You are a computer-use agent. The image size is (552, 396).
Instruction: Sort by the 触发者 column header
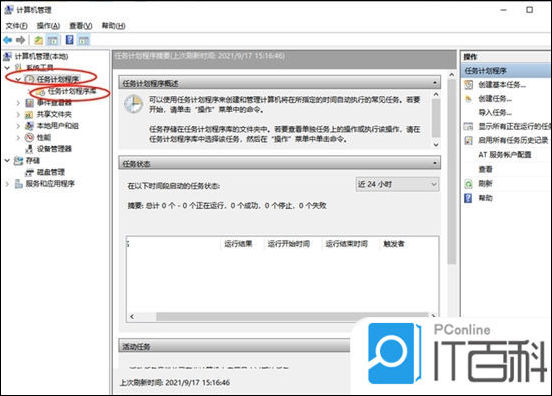(x=394, y=244)
